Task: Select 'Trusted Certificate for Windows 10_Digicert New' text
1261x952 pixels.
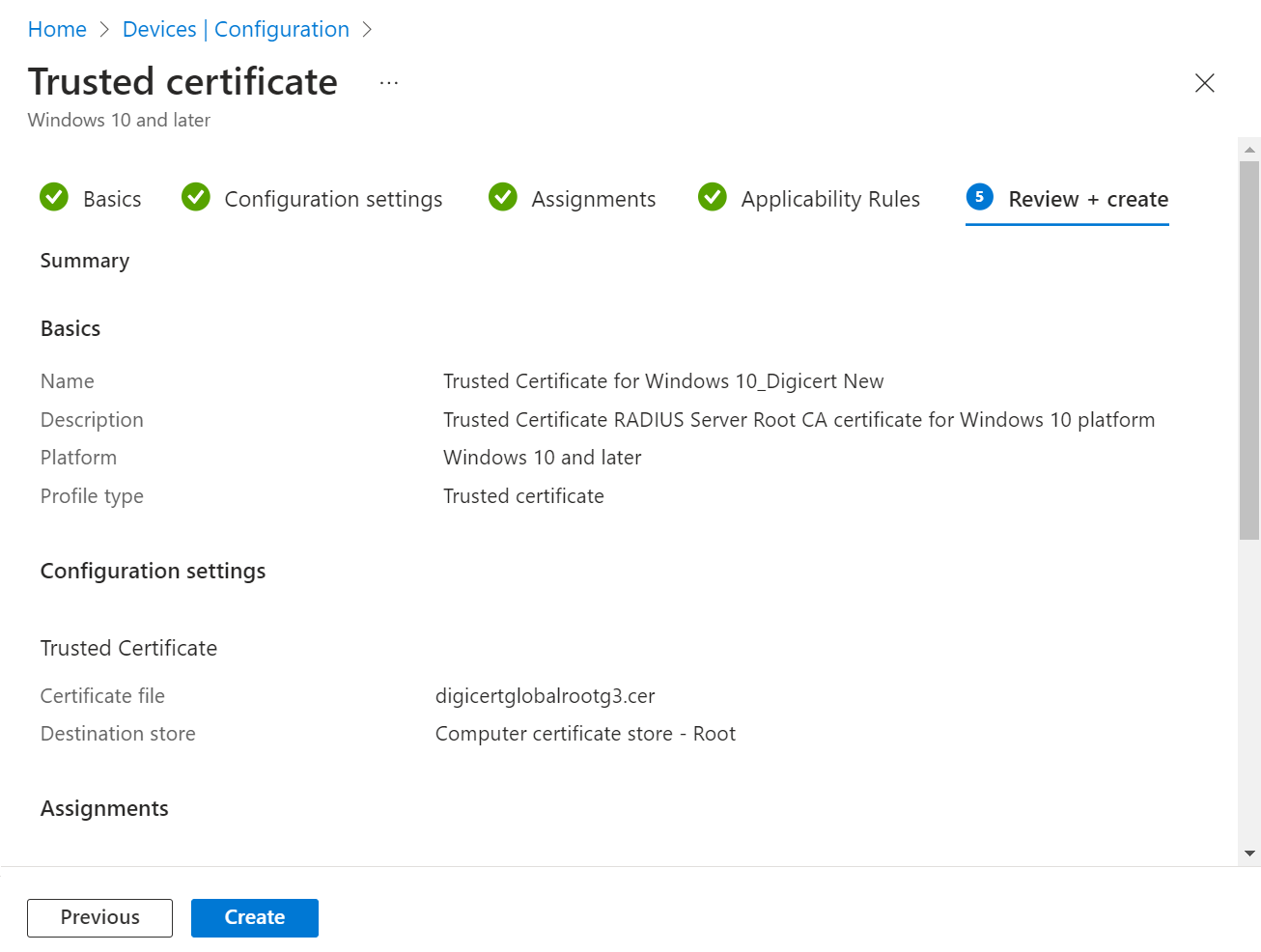Action: point(663,381)
